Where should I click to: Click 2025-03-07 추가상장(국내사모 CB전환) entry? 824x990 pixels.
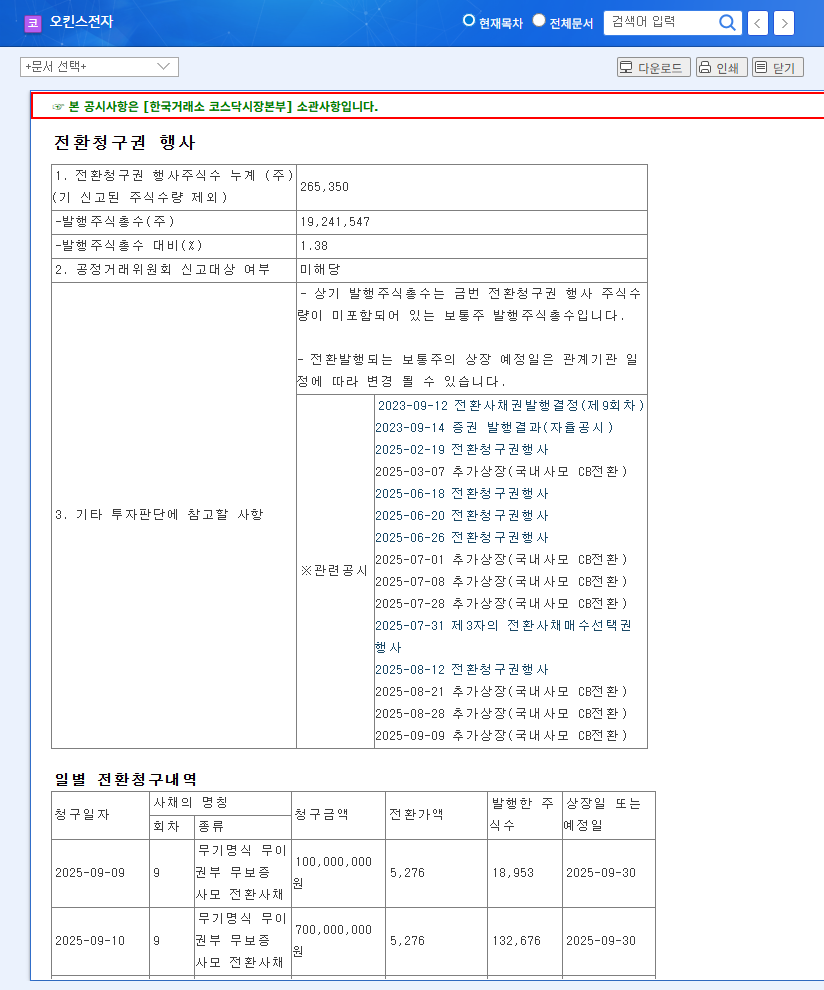tap(501, 472)
